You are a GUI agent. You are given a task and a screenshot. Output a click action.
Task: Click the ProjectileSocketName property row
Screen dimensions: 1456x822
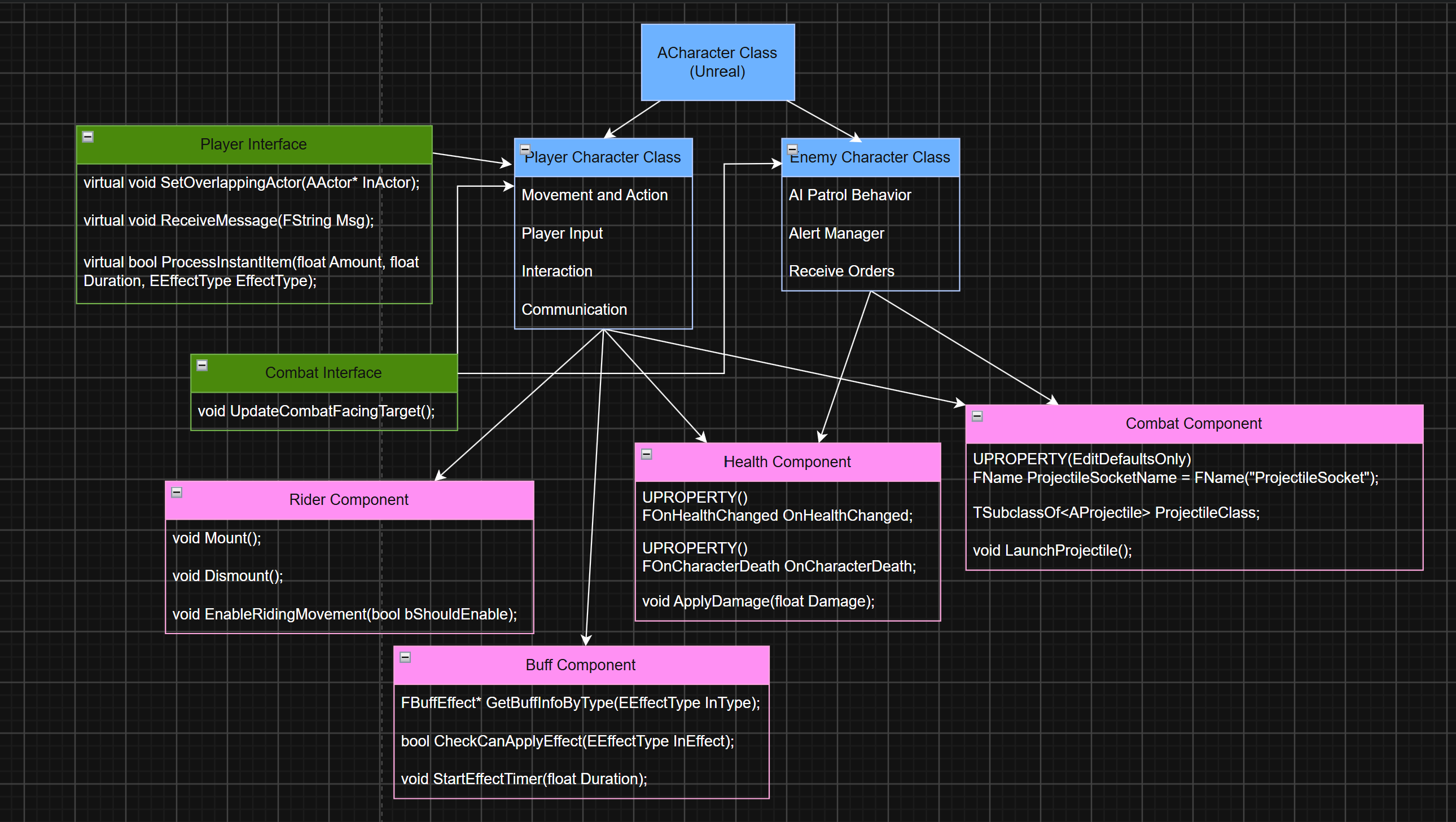[1194, 469]
